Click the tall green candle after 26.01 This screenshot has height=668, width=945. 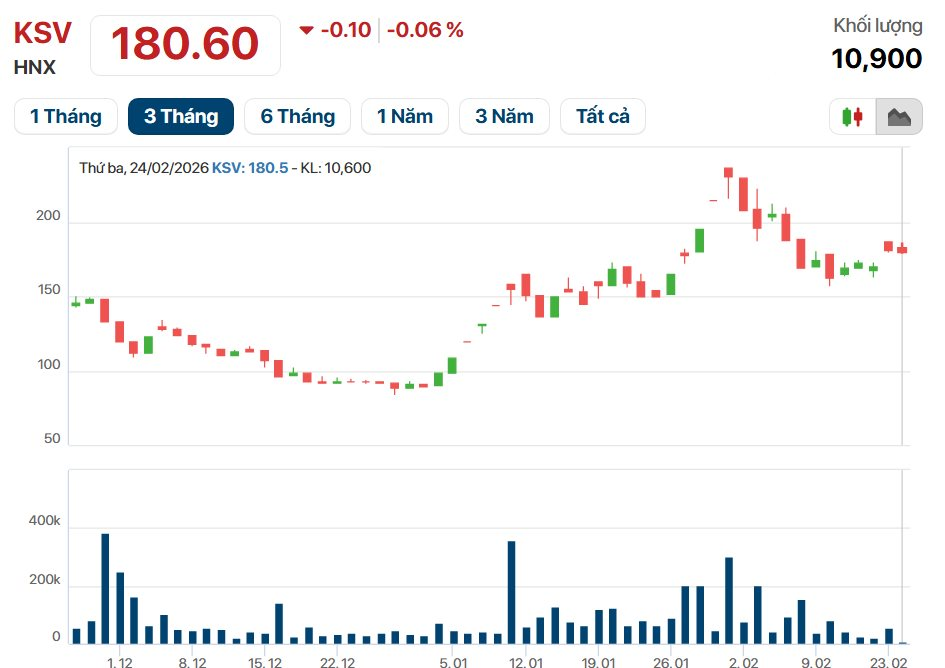coord(700,240)
